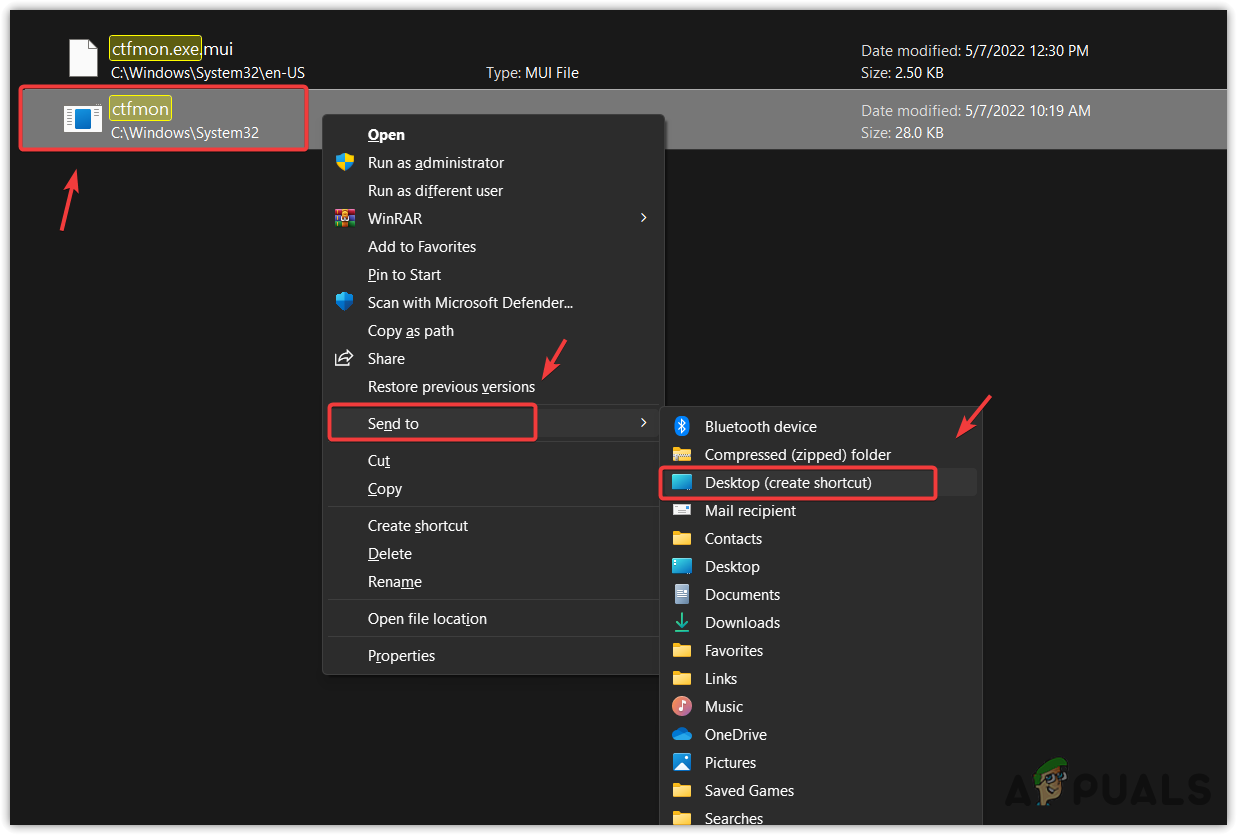Click the Run as administrator shield icon

point(345,162)
